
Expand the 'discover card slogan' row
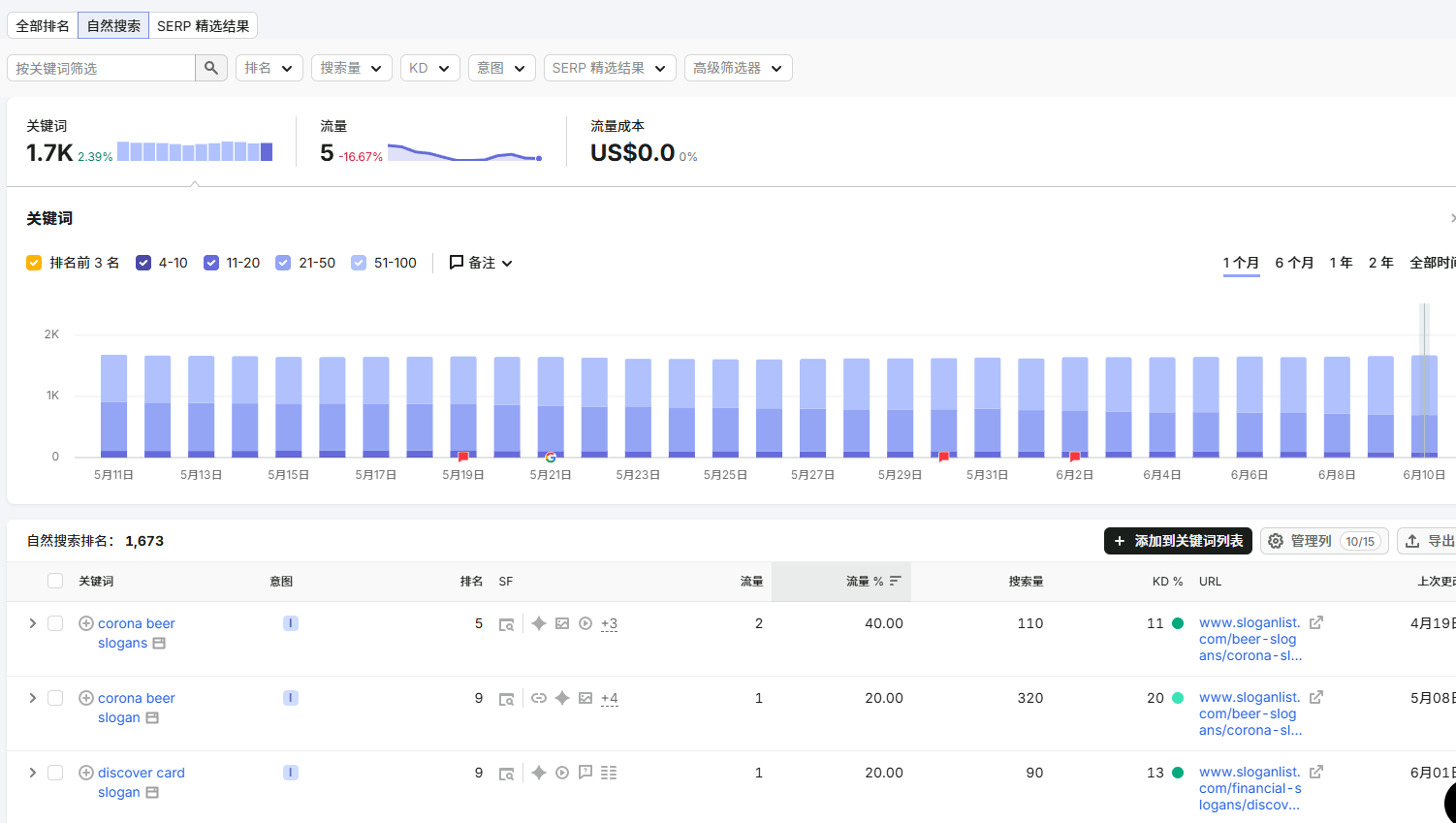[32, 773]
